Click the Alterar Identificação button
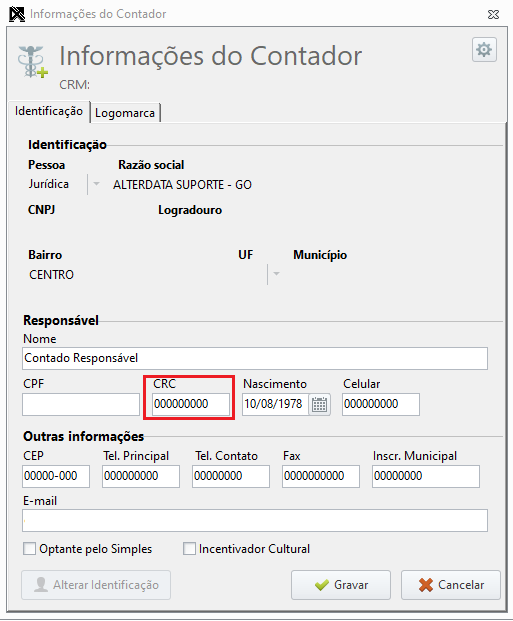Image resolution: width=513 pixels, height=621 pixels. click(x=96, y=585)
